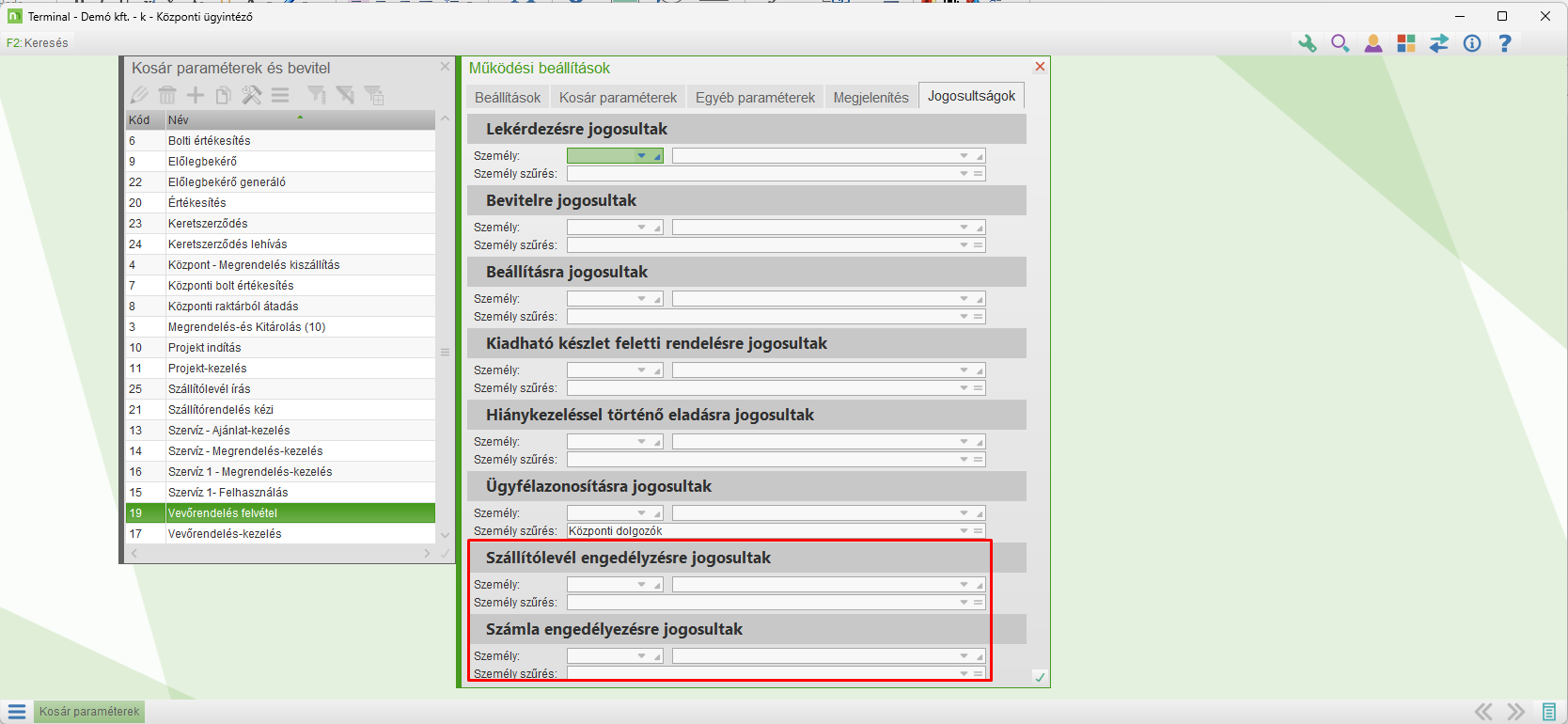Open the circled info icon
The image size is (1568, 724).
tap(1472, 43)
